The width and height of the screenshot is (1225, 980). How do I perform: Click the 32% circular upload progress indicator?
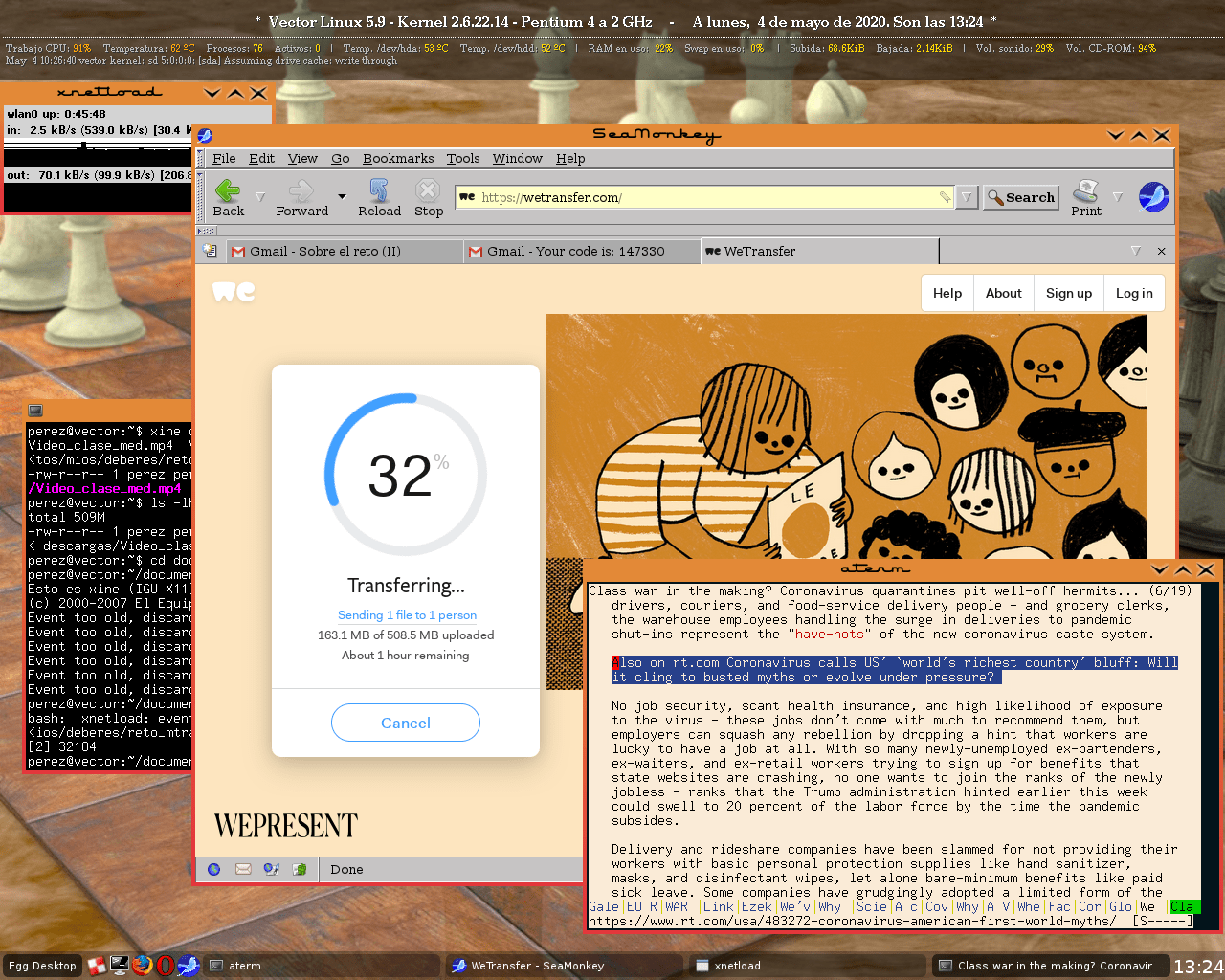tap(406, 475)
